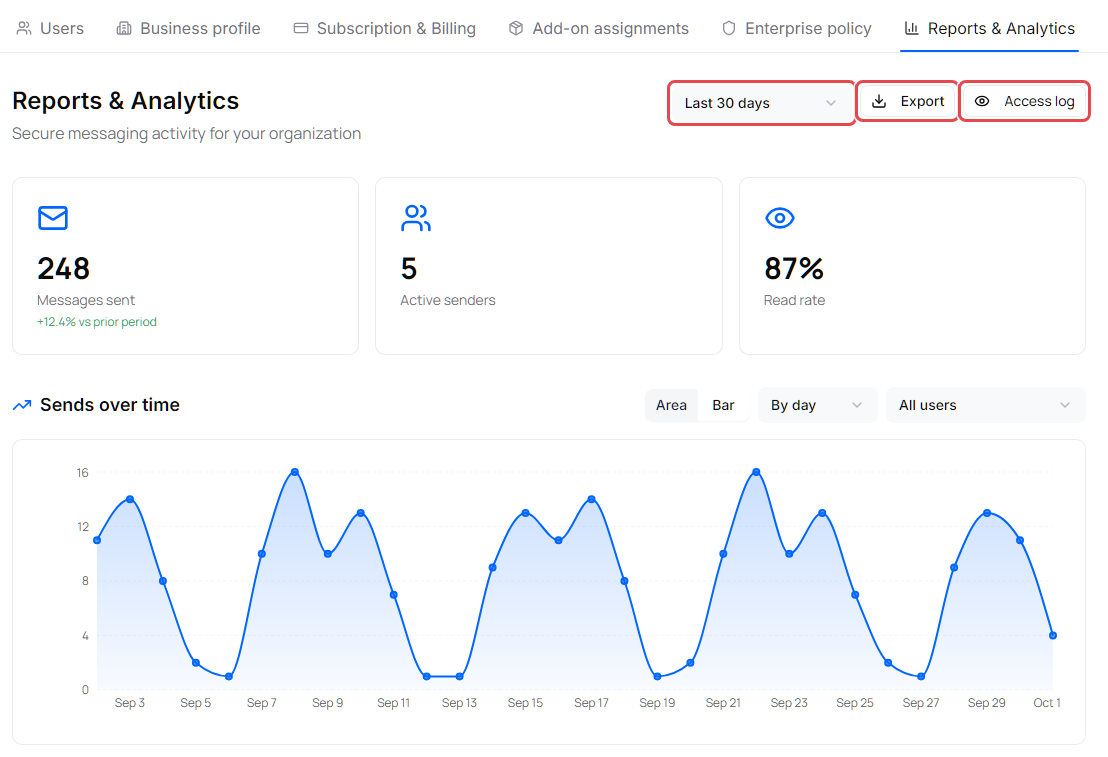The height and width of the screenshot is (757, 1108).
Task: Click the Sep 11 axis label
Action: pyautogui.click(x=394, y=703)
